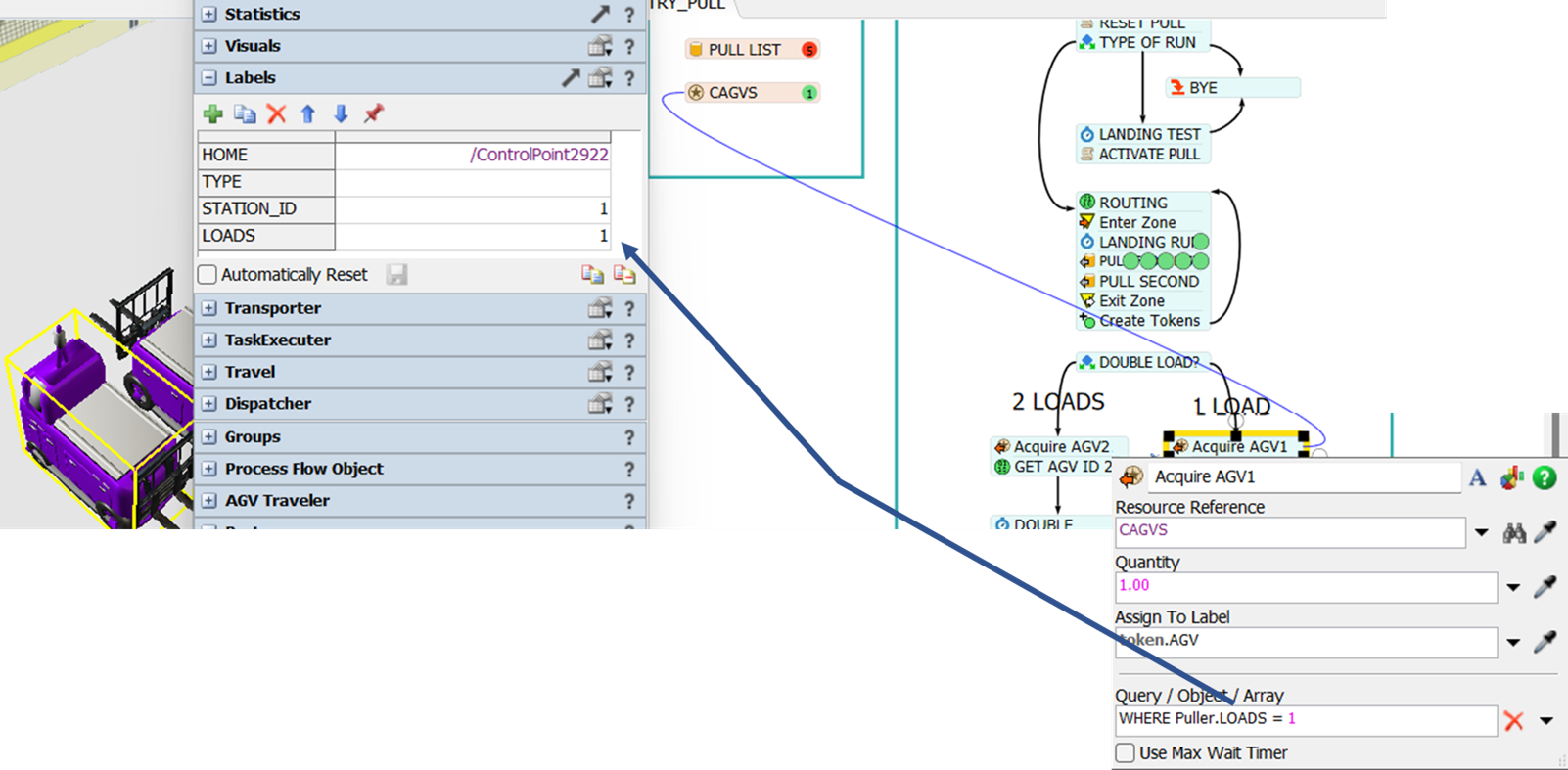Open the Labels section arrow icon
Viewport: 1568px width, 770px height.
[x=571, y=78]
